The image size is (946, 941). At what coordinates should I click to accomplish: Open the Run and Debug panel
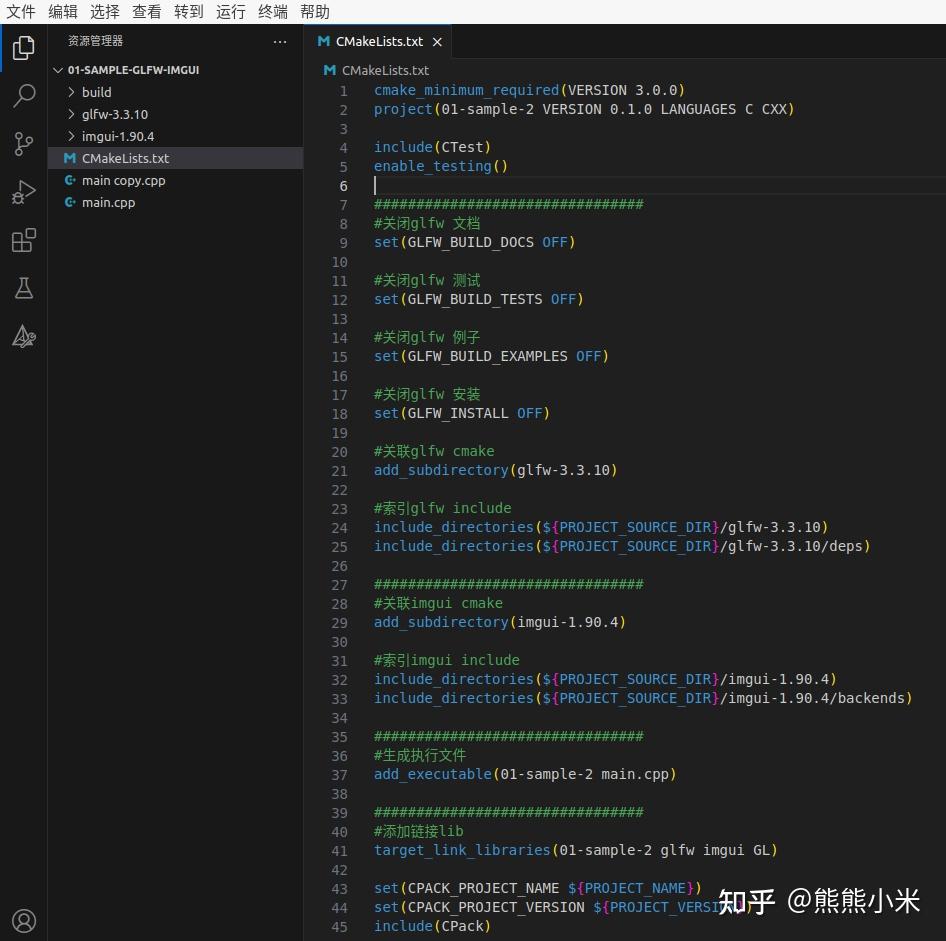click(24, 191)
